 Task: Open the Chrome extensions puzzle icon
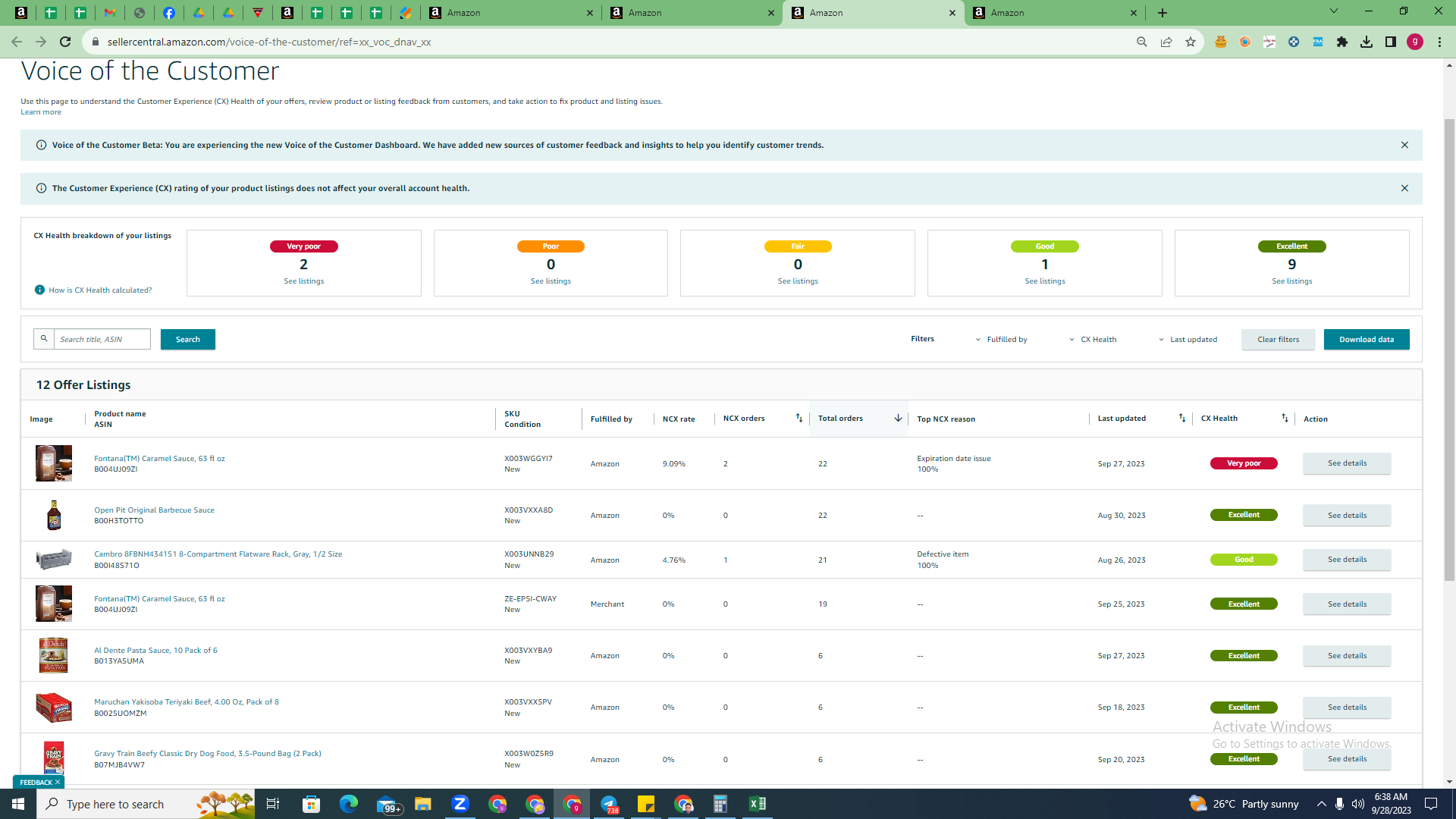click(1342, 42)
